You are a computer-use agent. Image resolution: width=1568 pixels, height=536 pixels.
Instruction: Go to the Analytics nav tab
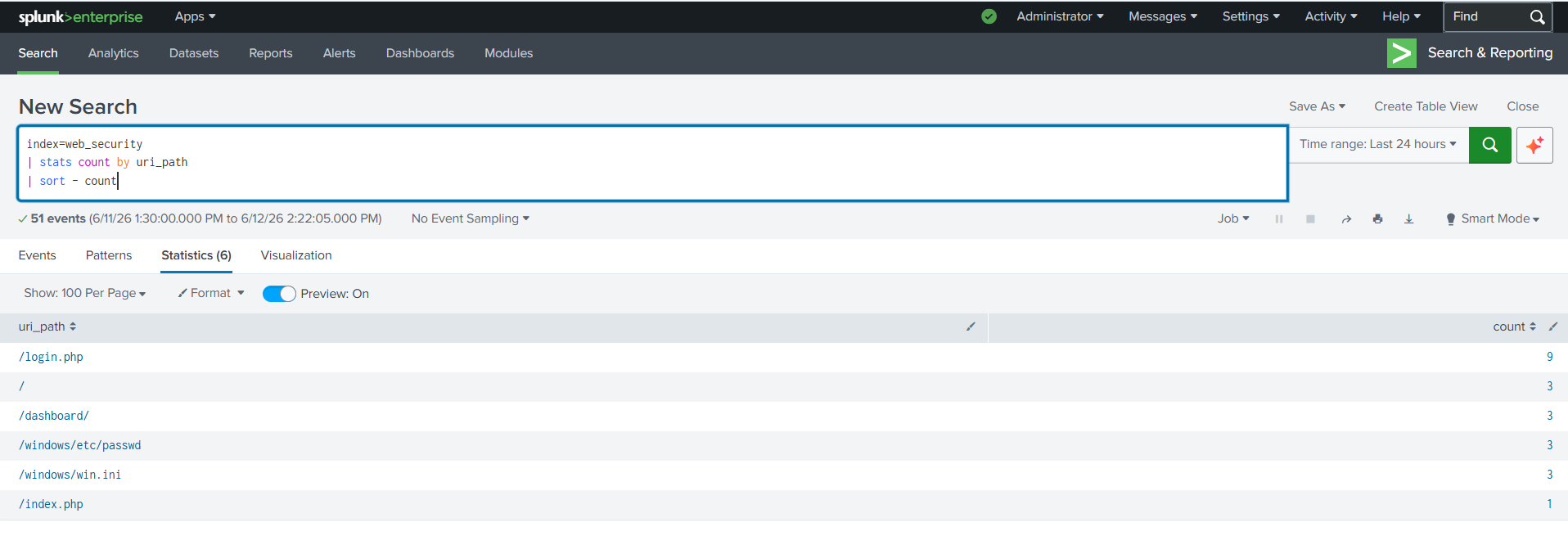point(113,53)
